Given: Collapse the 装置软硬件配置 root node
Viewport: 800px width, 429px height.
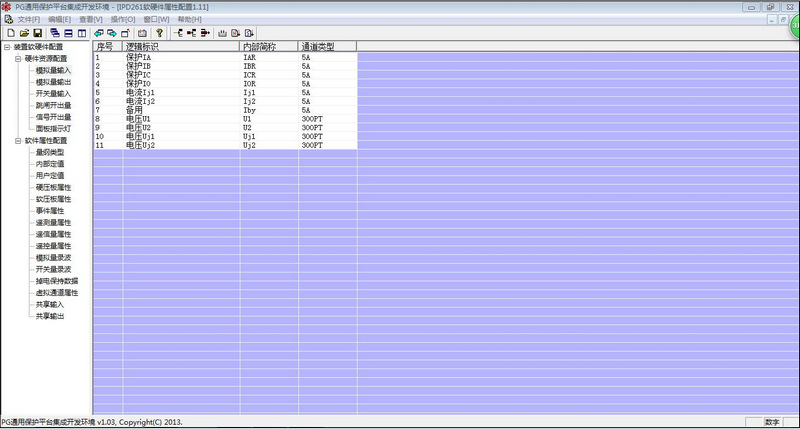Looking at the screenshot, I should point(6,47).
